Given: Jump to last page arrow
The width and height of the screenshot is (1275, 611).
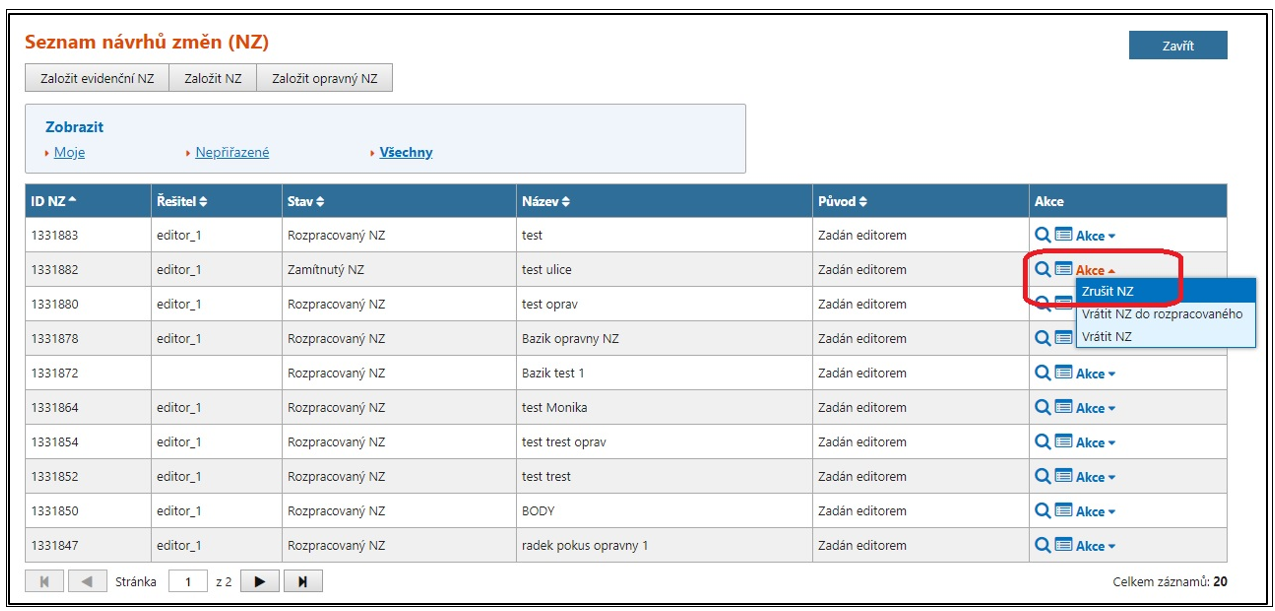Looking at the screenshot, I should coord(303,581).
